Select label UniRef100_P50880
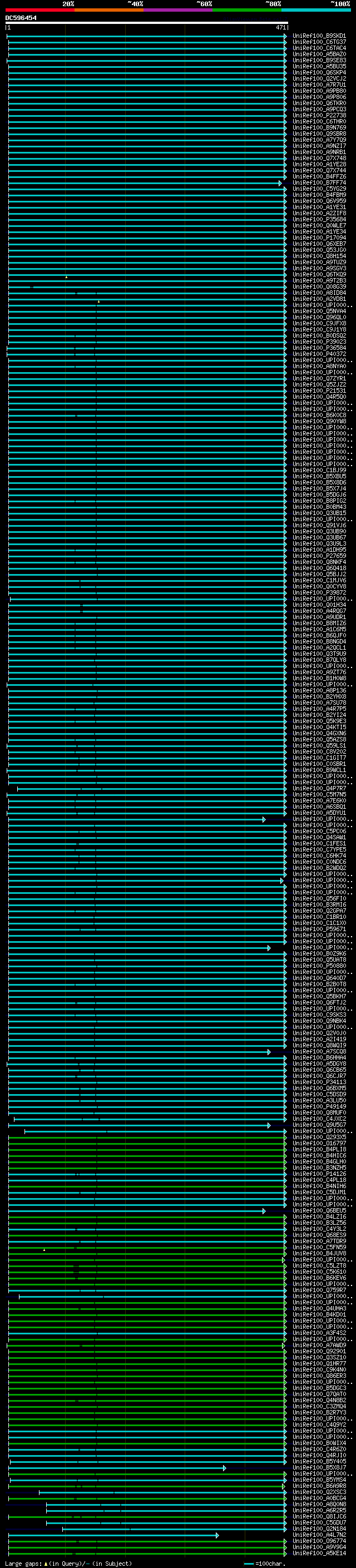The height and width of the screenshot is (1568, 356). coord(319,966)
